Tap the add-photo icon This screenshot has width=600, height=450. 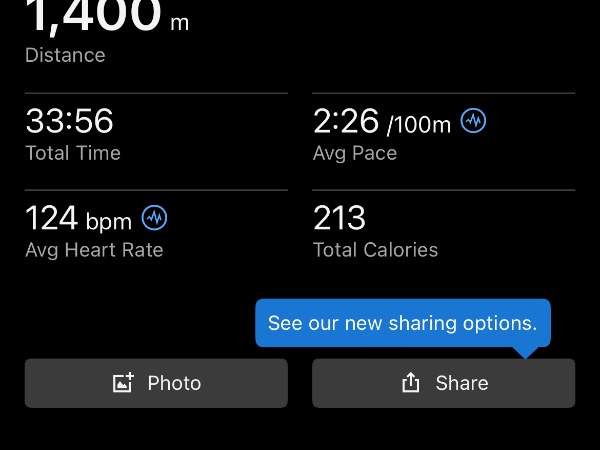(x=123, y=383)
